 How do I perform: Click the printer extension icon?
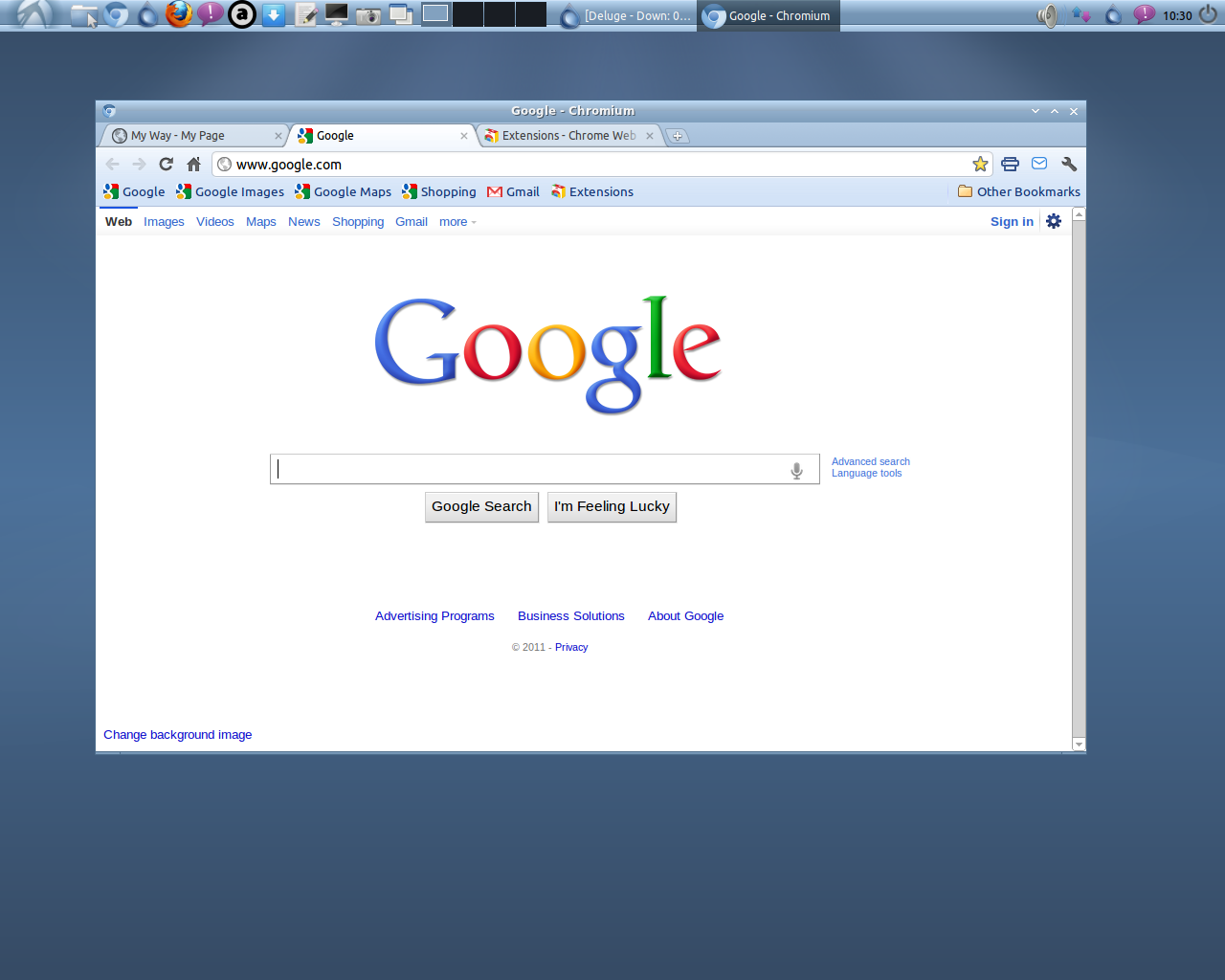[1010, 164]
